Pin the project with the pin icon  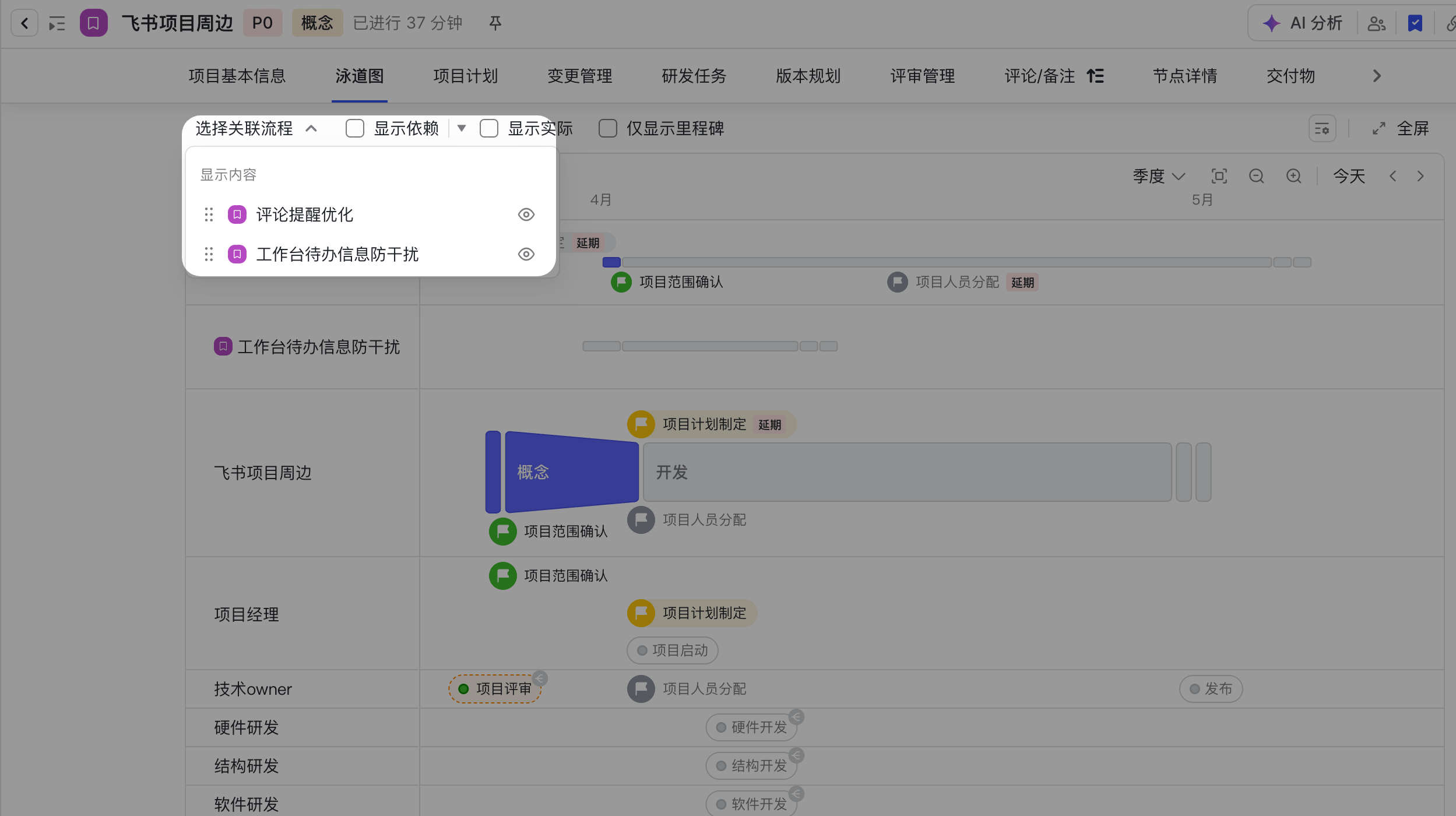[495, 23]
